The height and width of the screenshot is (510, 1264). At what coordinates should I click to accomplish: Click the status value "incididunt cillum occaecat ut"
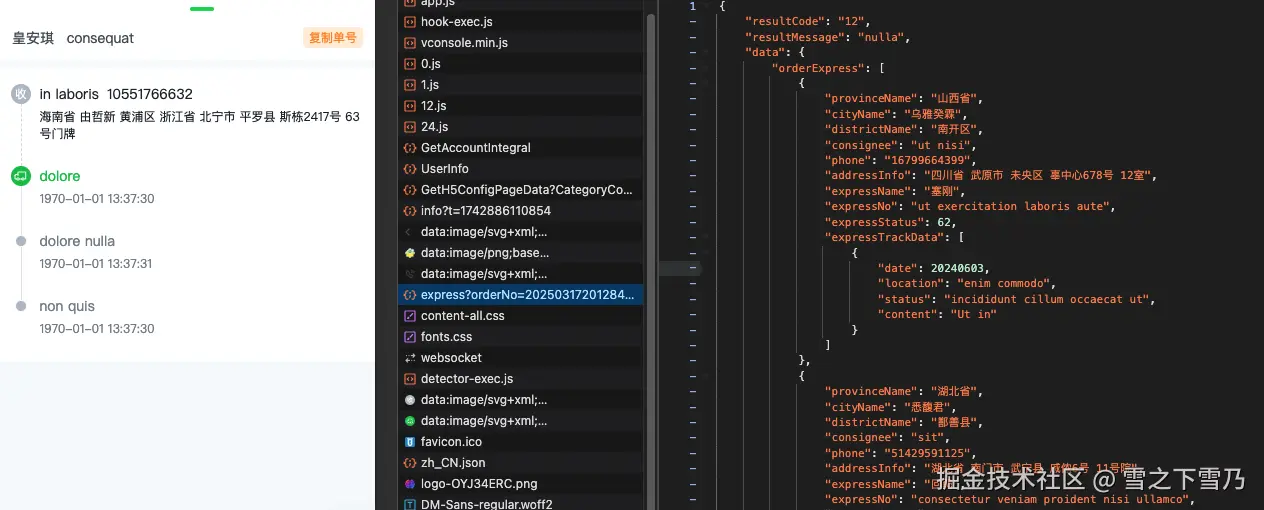1047,299
